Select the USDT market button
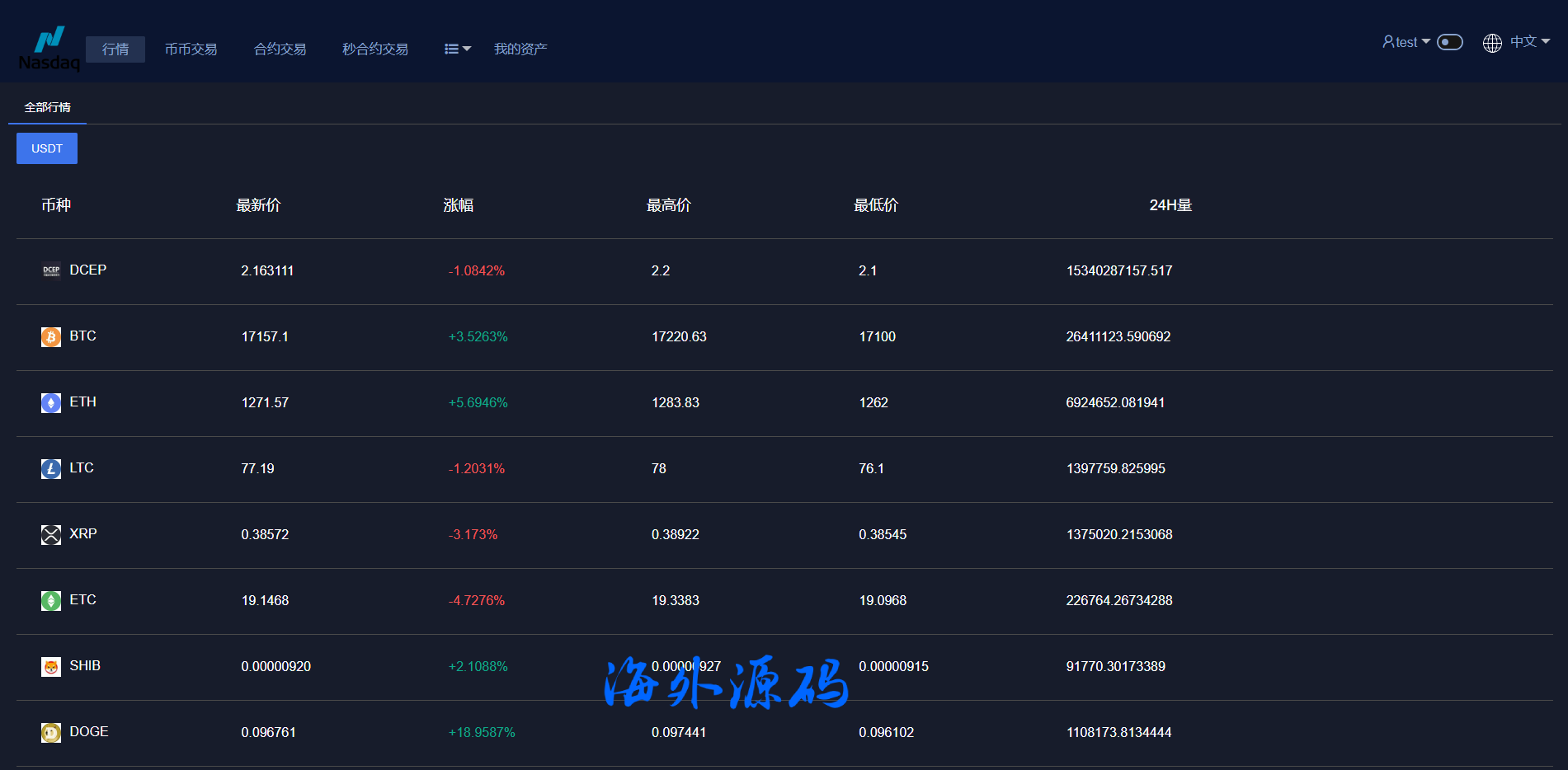1568x770 pixels. tap(47, 148)
